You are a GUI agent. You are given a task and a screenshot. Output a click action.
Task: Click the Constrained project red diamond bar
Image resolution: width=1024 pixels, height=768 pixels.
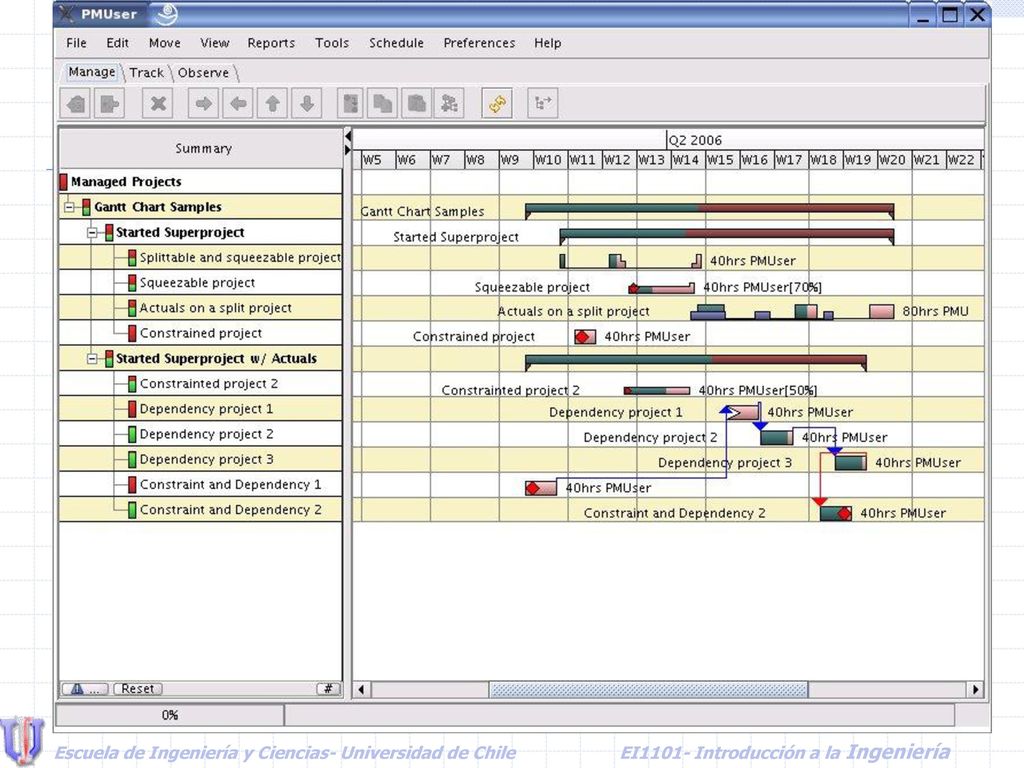tap(584, 336)
